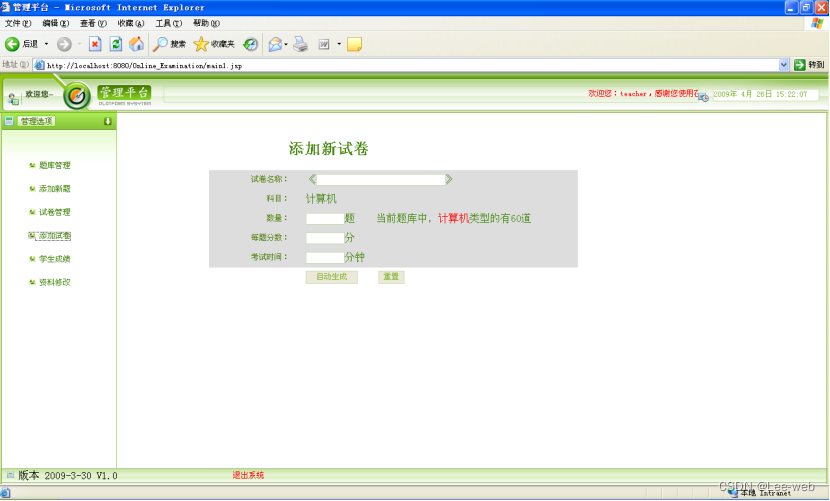Open the Mail button dropdown arrow

[286, 44]
